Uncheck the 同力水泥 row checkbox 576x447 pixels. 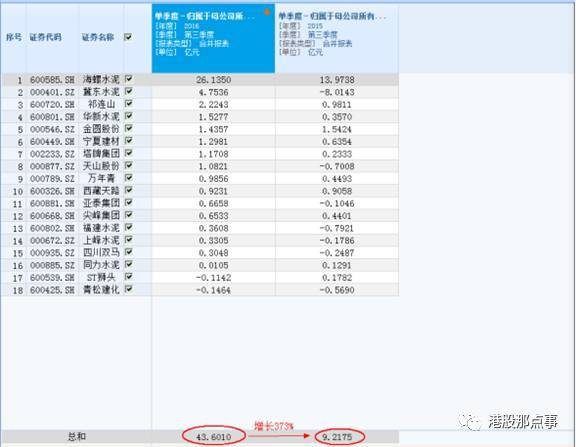coord(129,264)
